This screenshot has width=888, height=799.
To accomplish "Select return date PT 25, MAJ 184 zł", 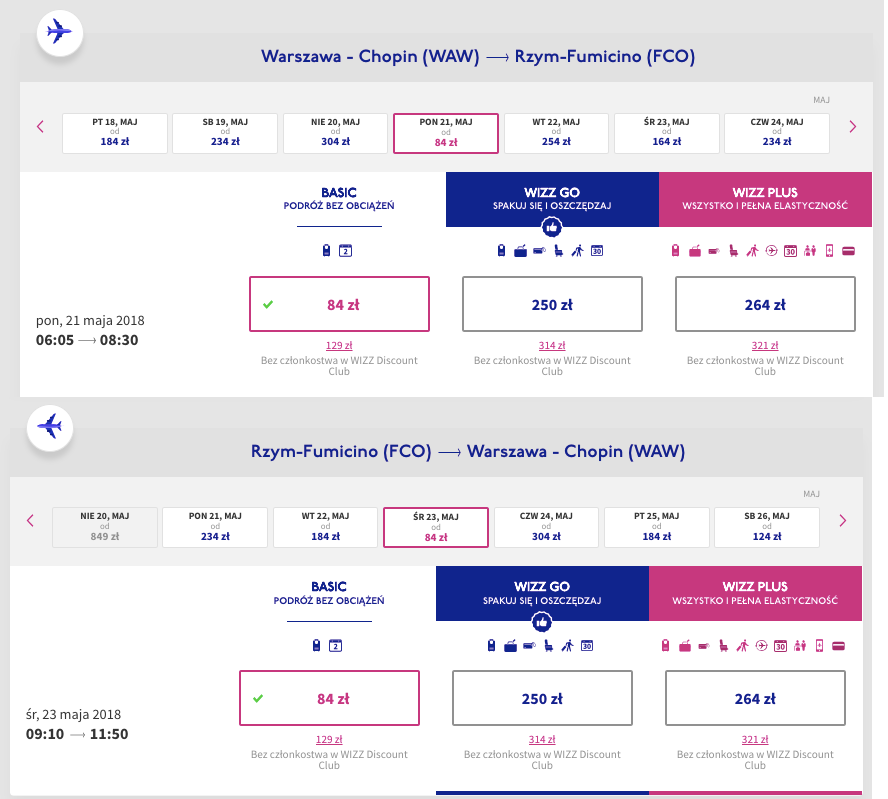I will (657, 527).
